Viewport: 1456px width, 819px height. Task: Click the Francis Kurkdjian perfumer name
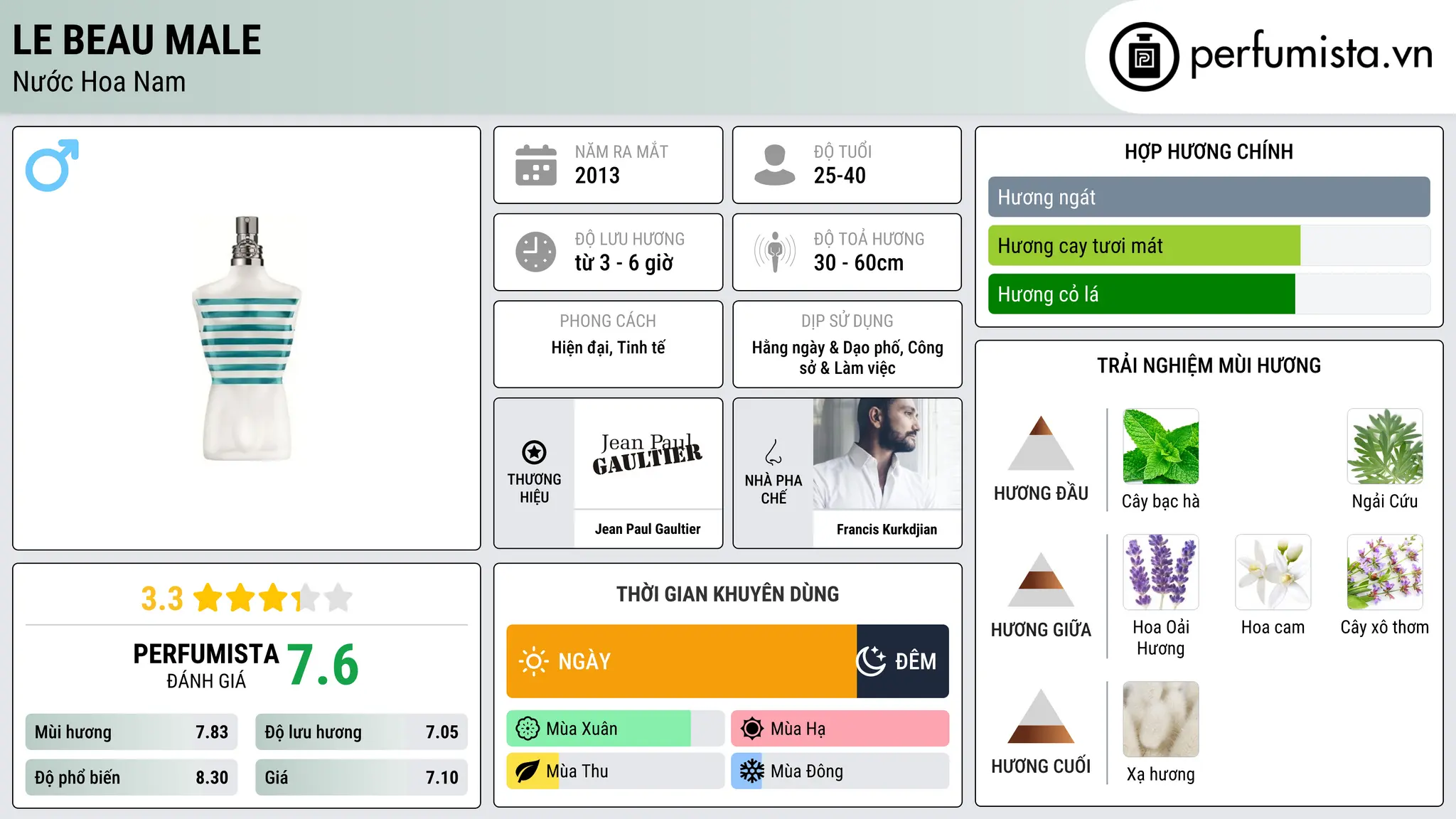887,529
